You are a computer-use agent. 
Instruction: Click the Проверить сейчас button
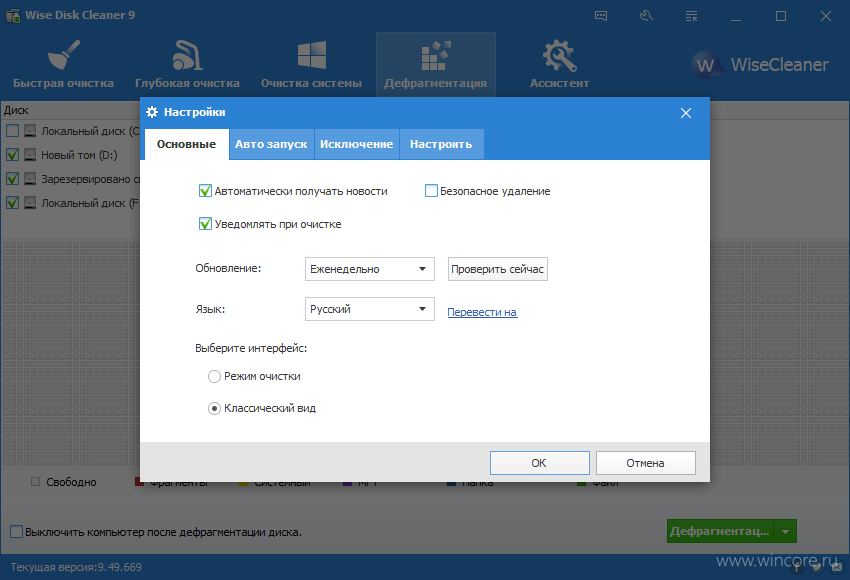(x=498, y=269)
